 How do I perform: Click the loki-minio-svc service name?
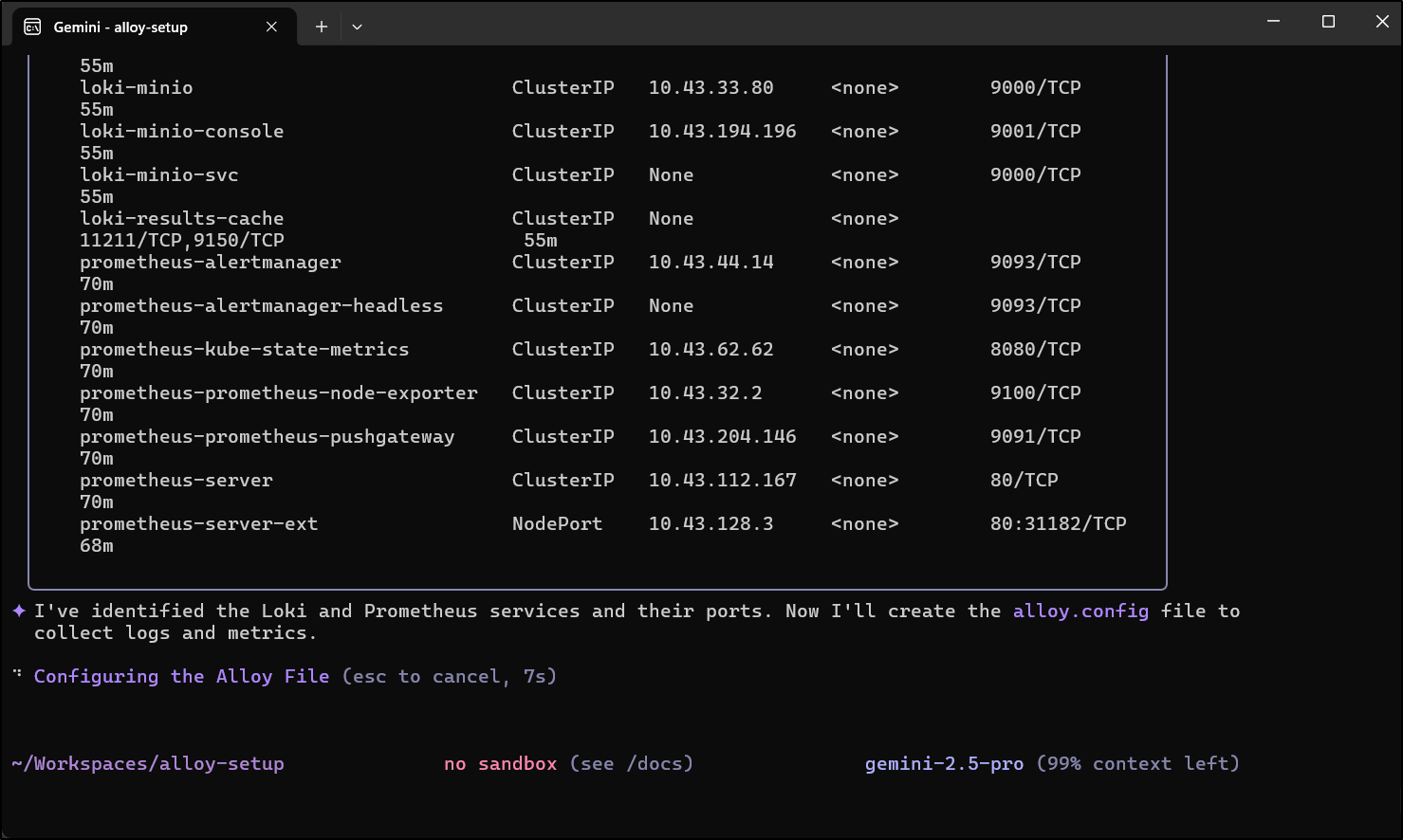[159, 175]
